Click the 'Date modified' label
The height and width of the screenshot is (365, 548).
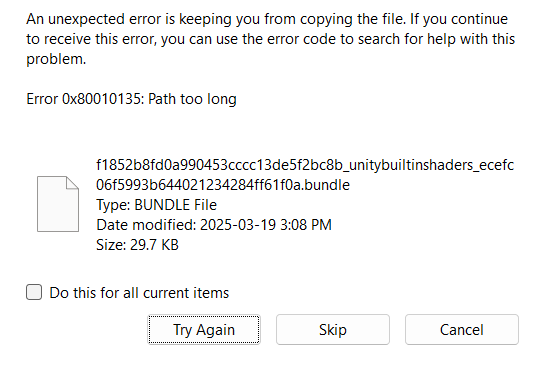point(146,225)
